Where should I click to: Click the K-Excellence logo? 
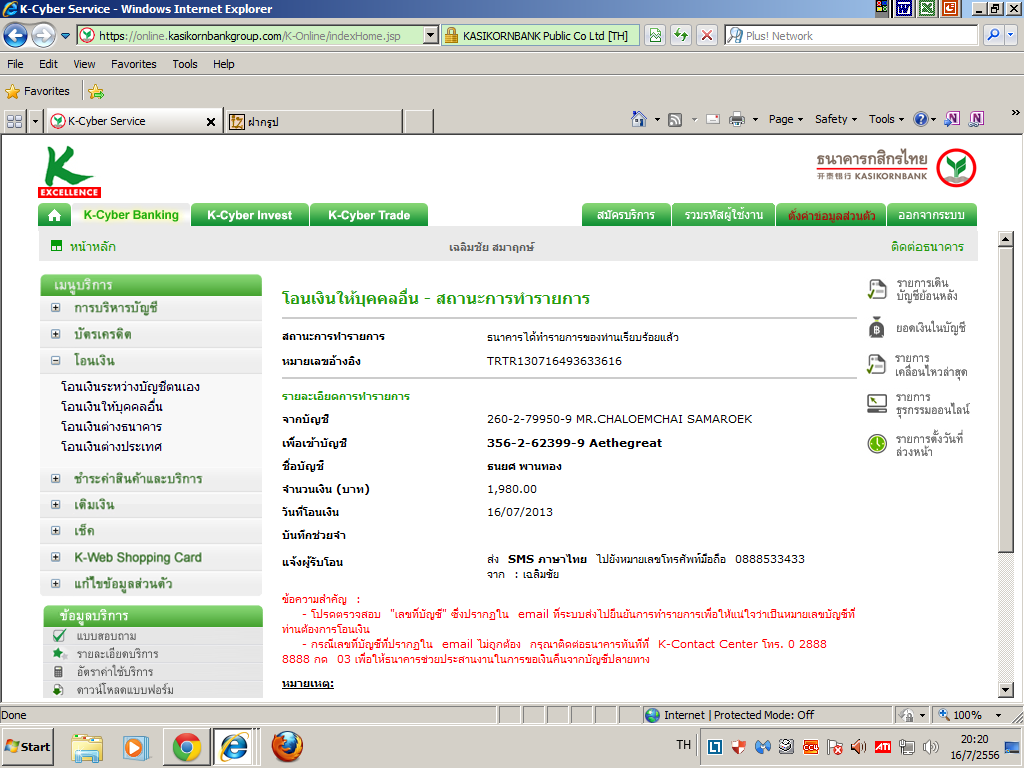click(69, 172)
